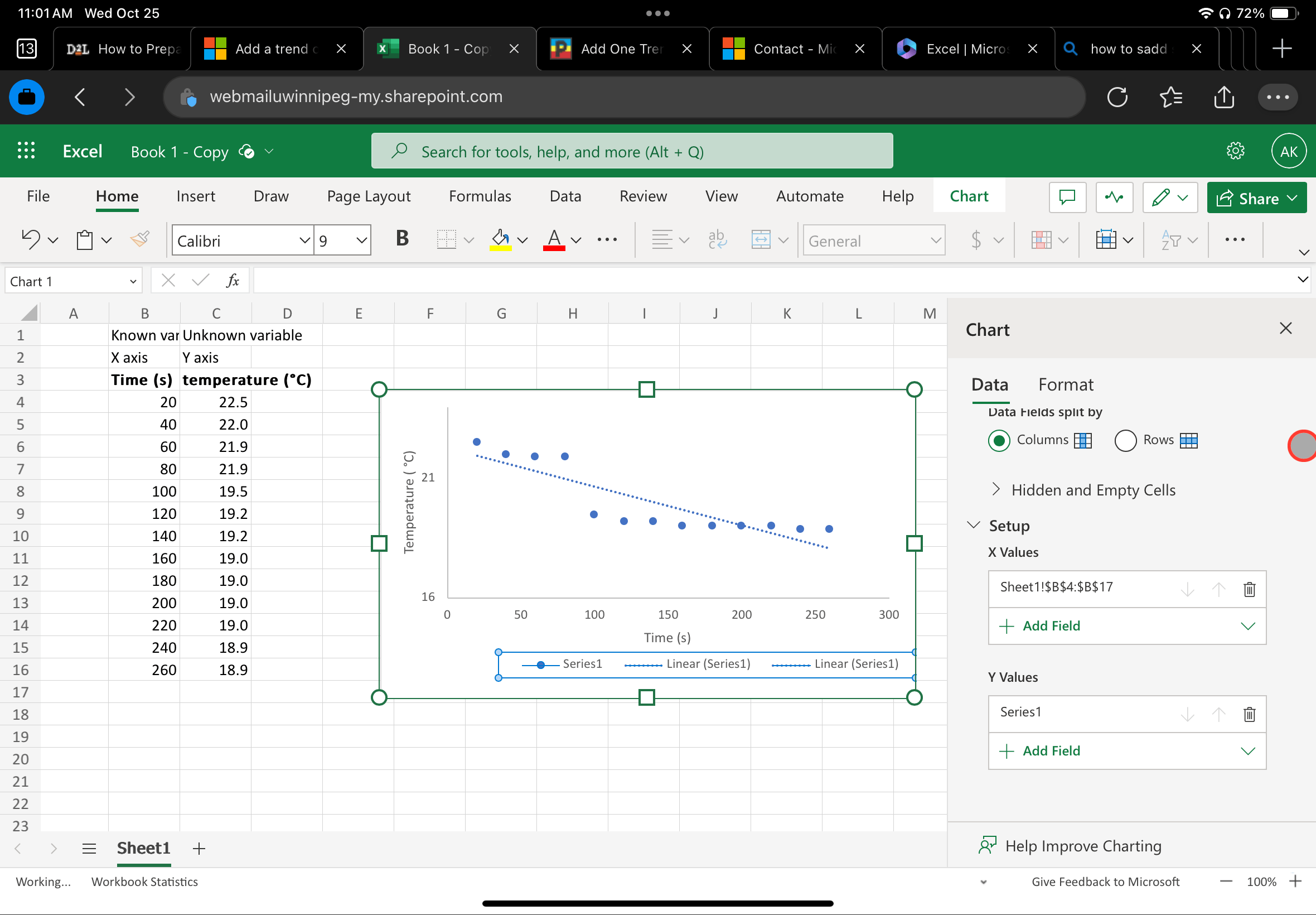Open the Insert ribbon tab
The width and height of the screenshot is (1316, 915).
coord(196,196)
